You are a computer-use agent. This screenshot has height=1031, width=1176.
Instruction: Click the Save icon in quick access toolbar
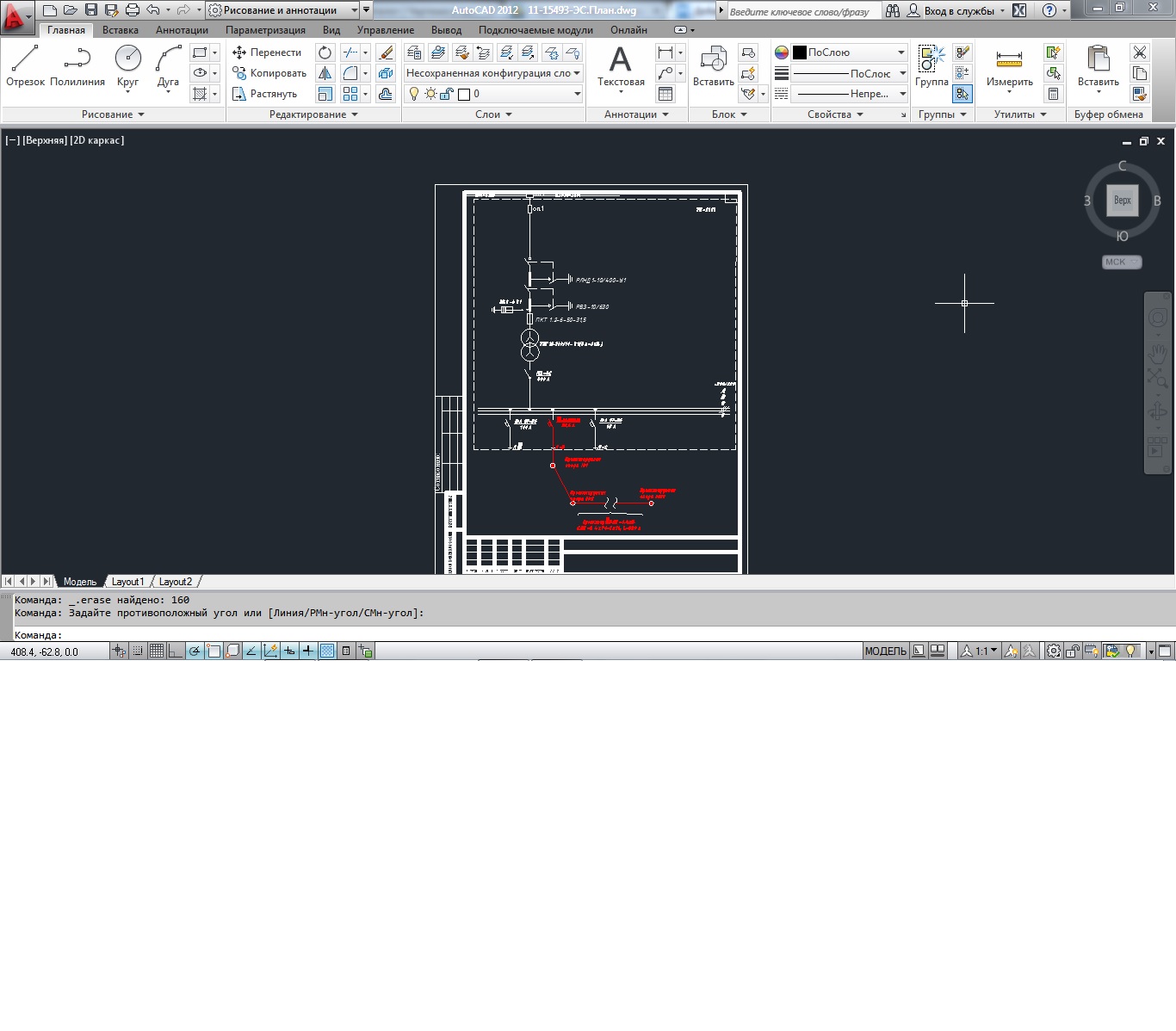[x=91, y=10]
